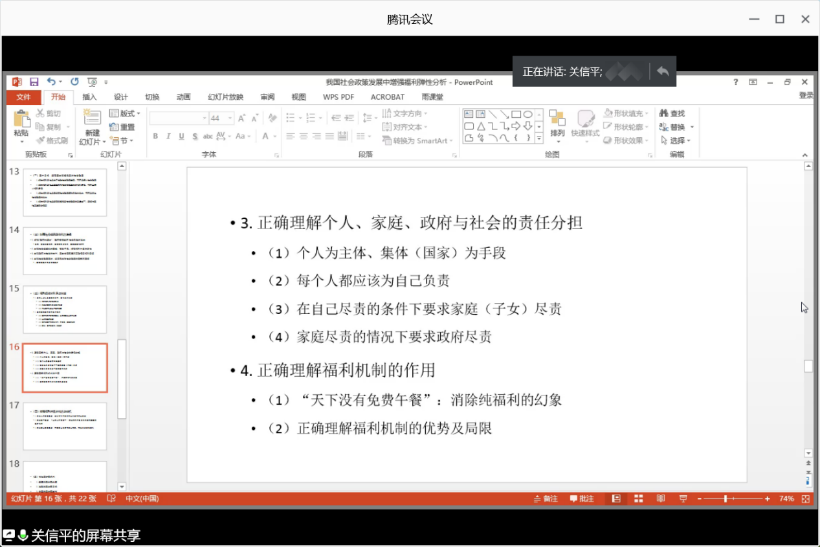Click the reply arrow beside speaker name
The width and height of the screenshot is (820, 547).
pyautogui.click(x=662, y=71)
